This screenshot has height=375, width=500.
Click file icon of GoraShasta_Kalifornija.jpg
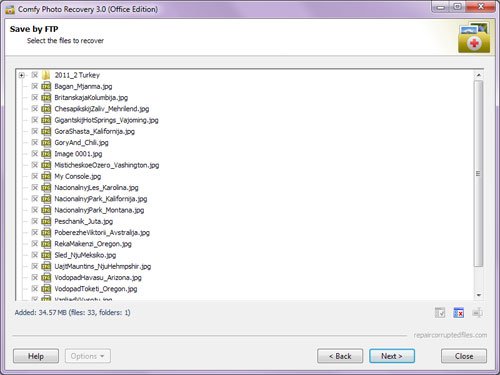[46, 131]
